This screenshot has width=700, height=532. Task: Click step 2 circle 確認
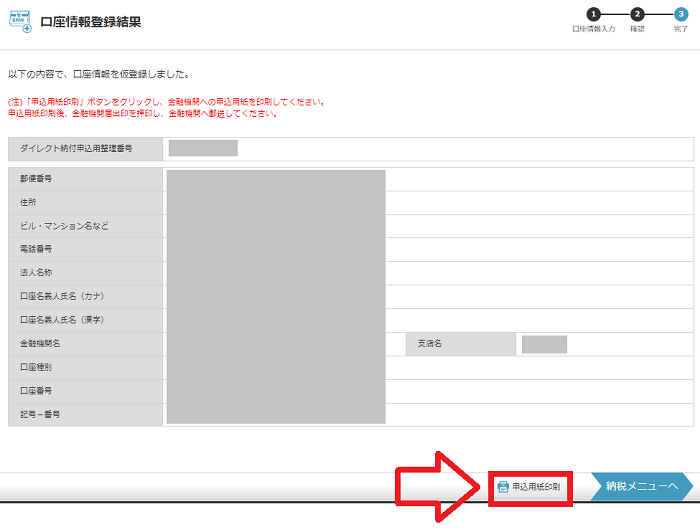(637, 15)
